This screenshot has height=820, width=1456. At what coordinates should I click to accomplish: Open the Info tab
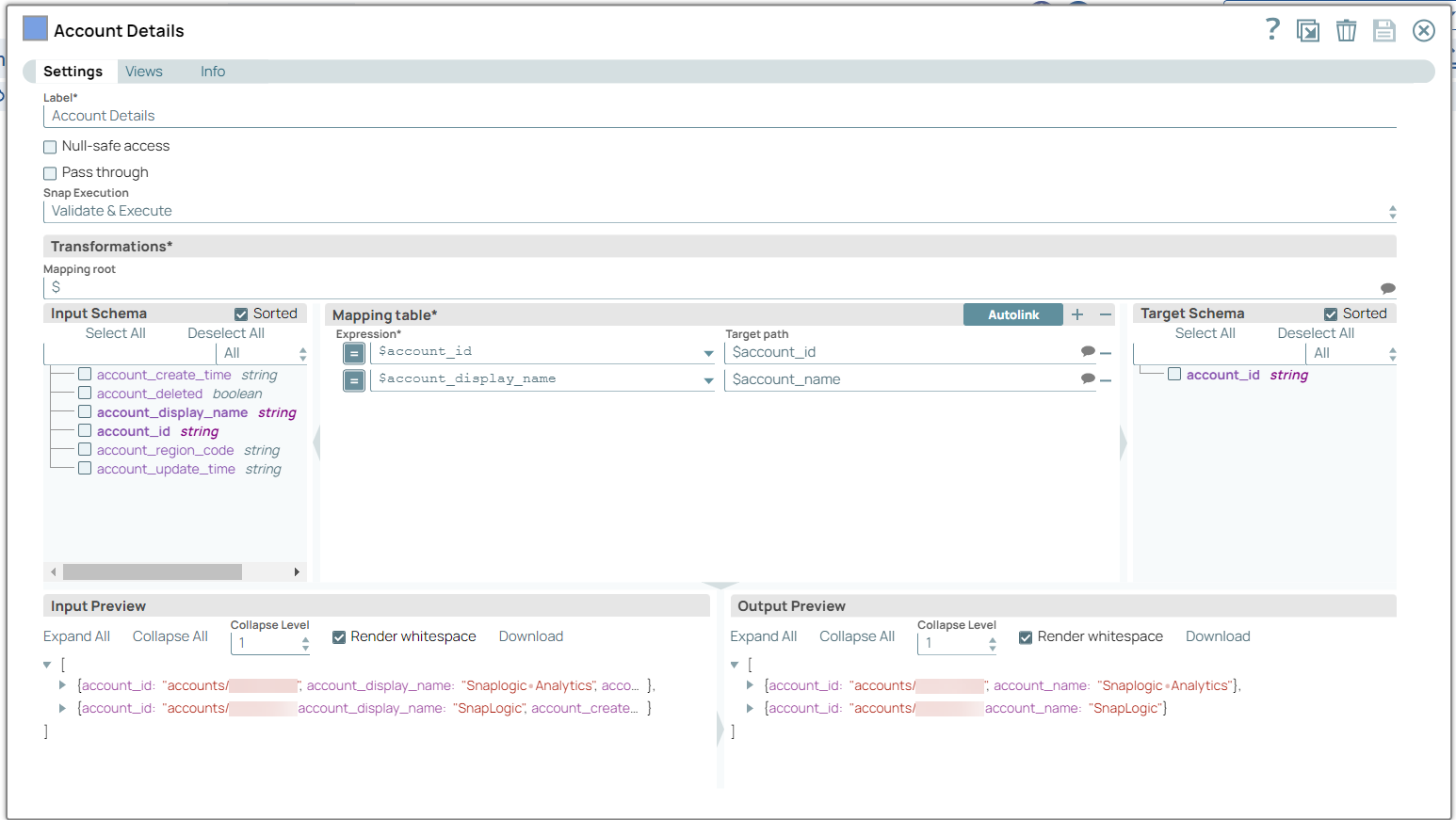pyautogui.click(x=212, y=71)
